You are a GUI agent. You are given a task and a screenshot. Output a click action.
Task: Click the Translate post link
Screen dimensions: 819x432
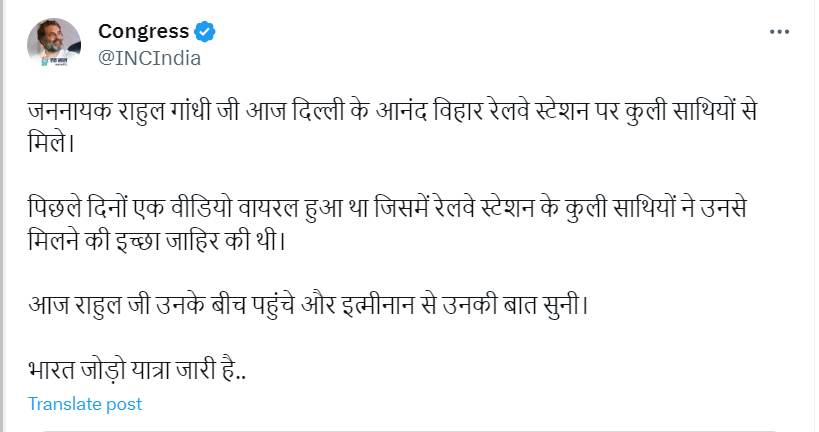(x=85, y=404)
